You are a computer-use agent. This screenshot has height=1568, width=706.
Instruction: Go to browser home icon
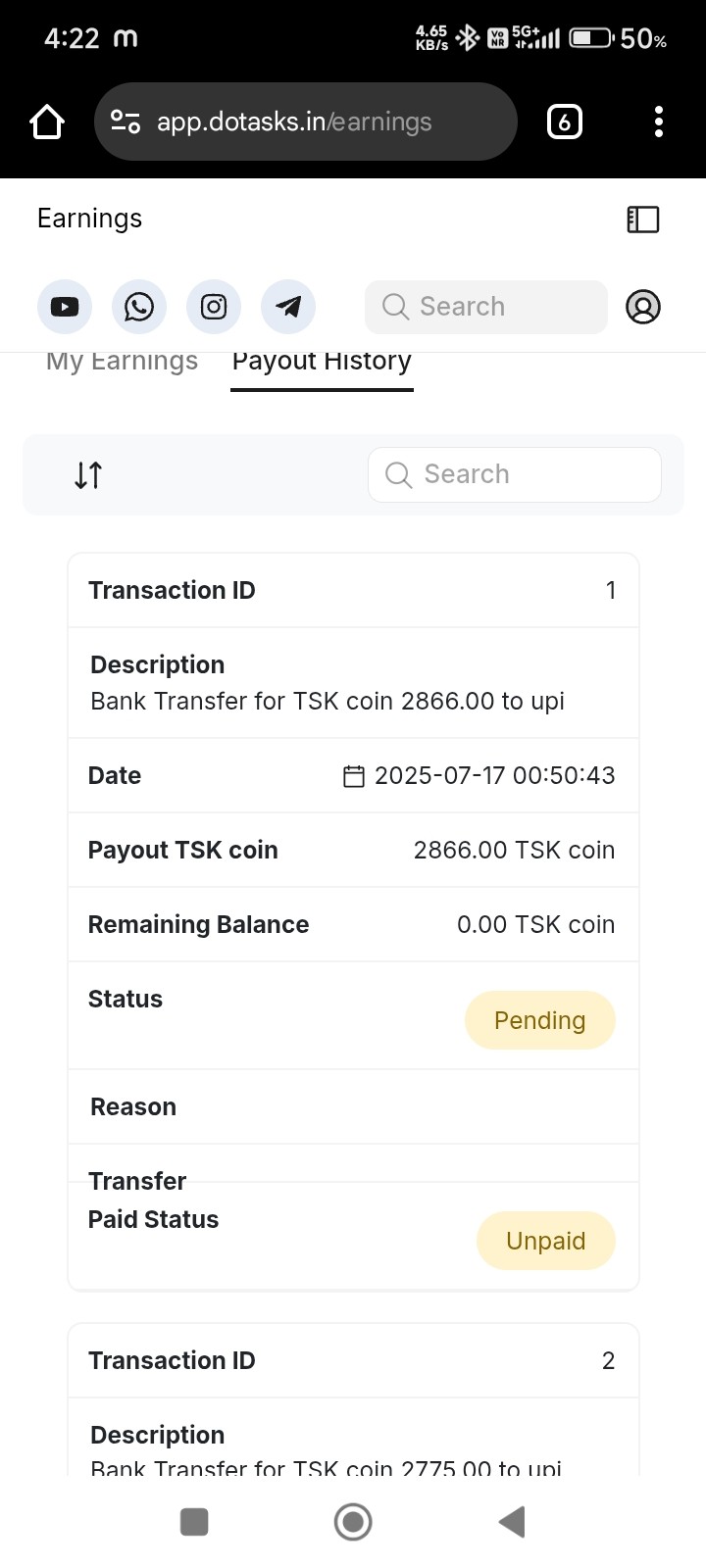pyautogui.click(x=47, y=122)
